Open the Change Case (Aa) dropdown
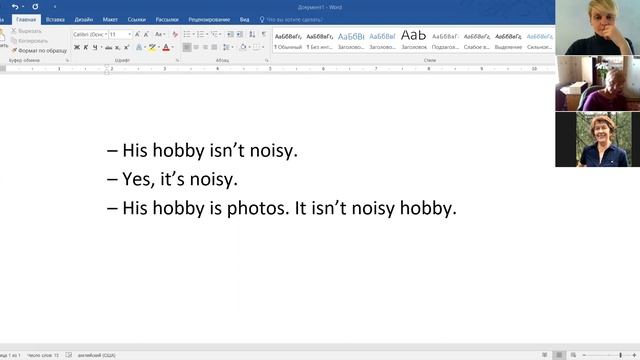The height and width of the screenshot is (360, 640). coord(160,34)
